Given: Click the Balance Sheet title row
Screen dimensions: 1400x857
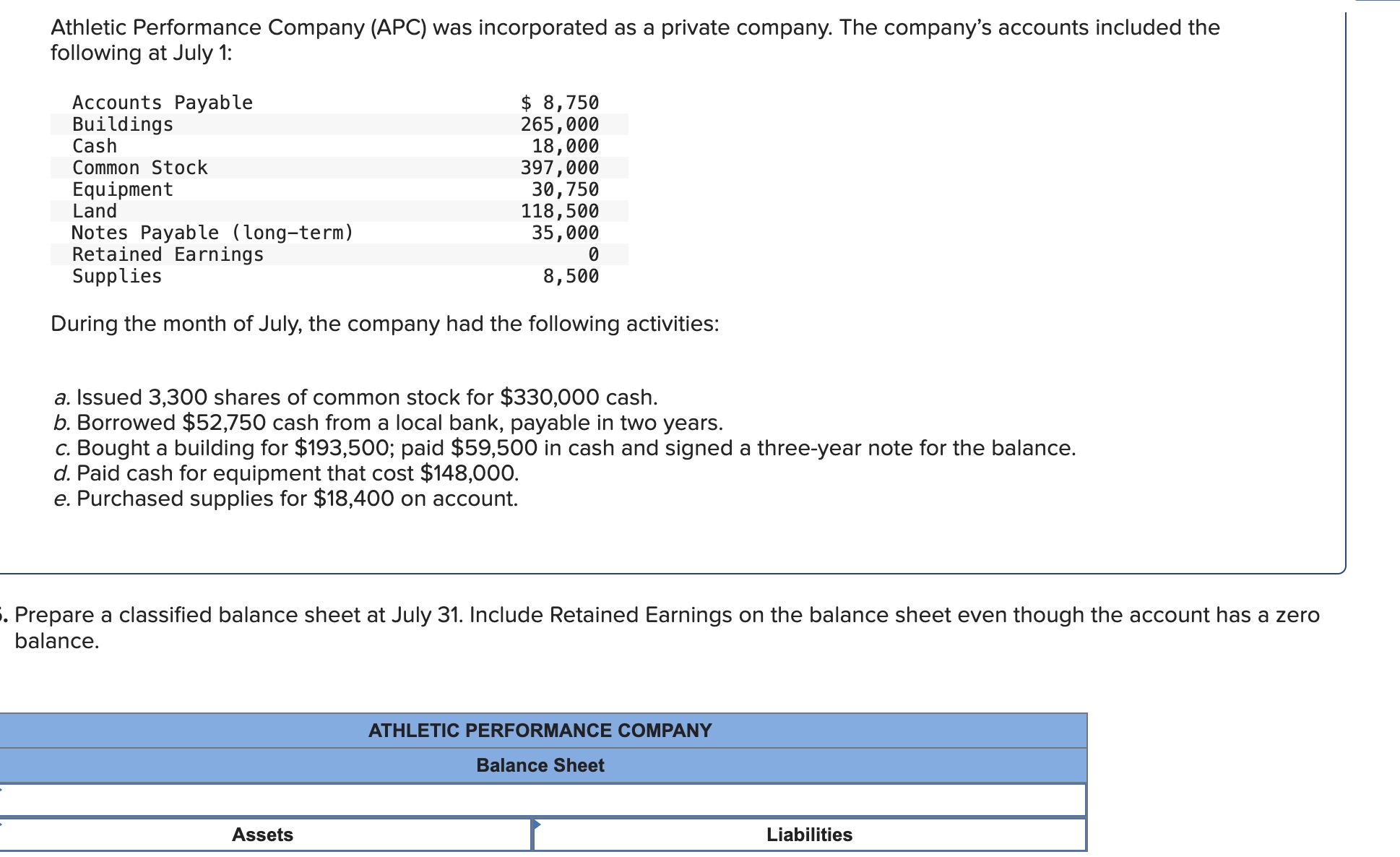Looking at the screenshot, I should click(x=543, y=765).
